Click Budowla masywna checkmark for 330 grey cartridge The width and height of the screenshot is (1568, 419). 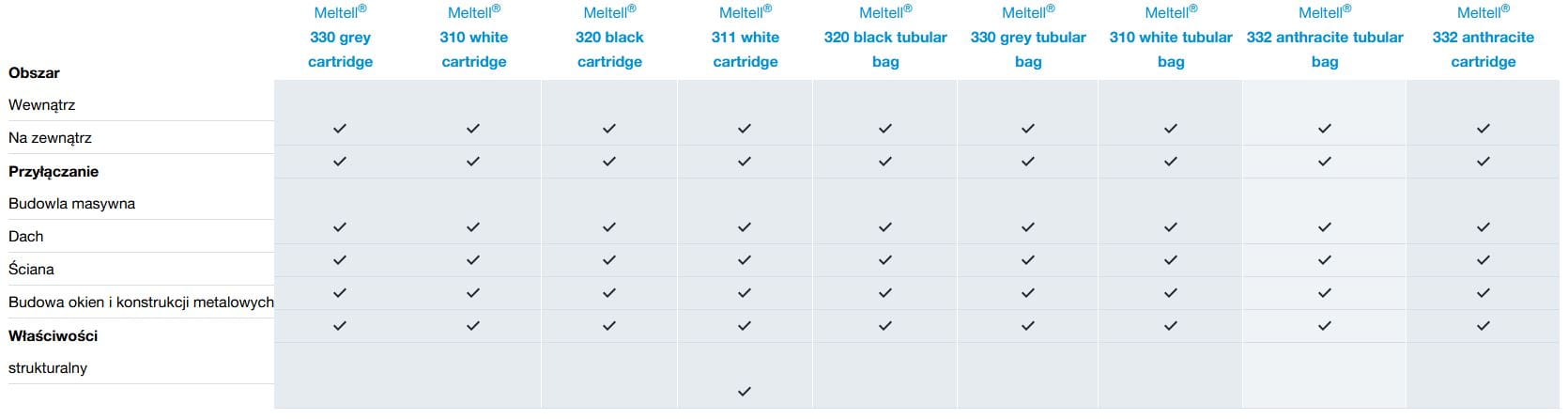coord(340,227)
